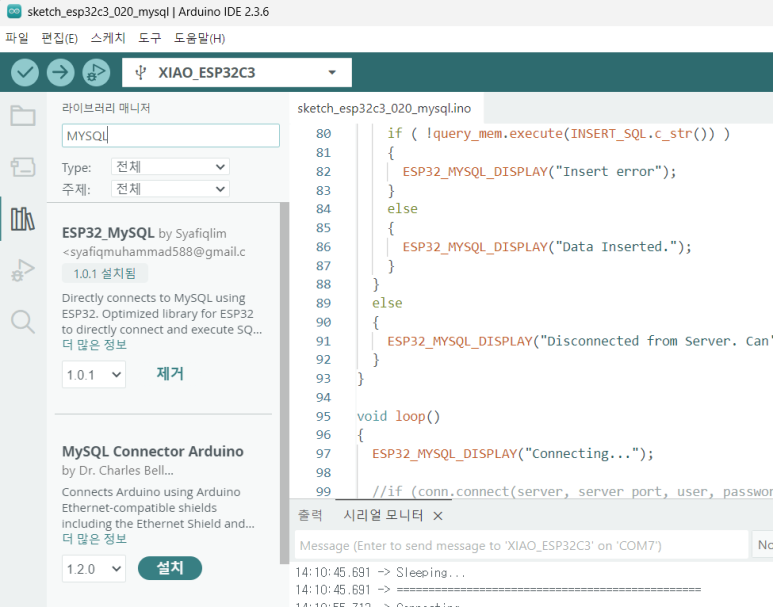Open the Debug sidebar panel icon
The width and height of the screenshot is (773, 607).
coord(23,270)
